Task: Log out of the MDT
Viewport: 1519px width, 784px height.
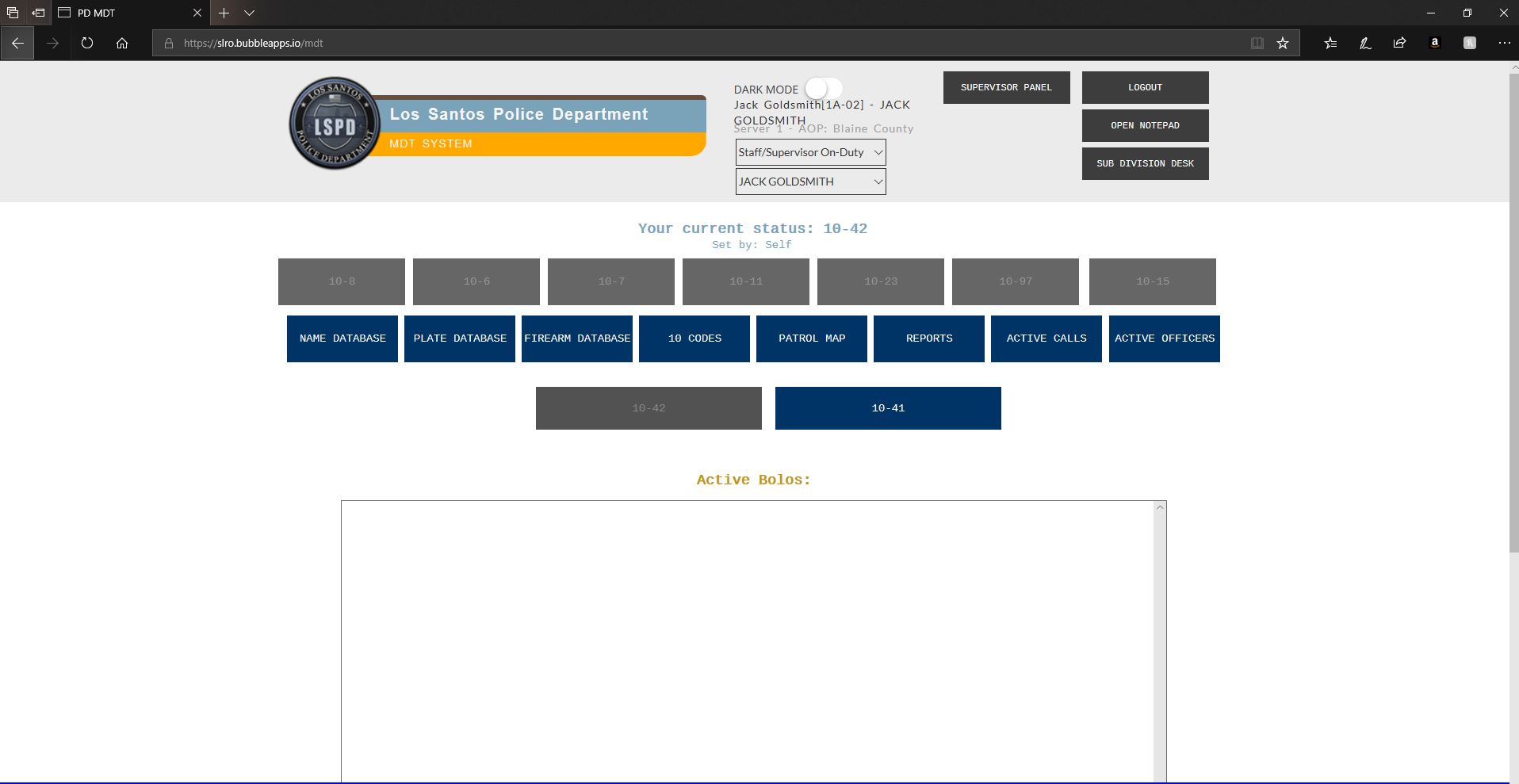Action: tap(1146, 87)
